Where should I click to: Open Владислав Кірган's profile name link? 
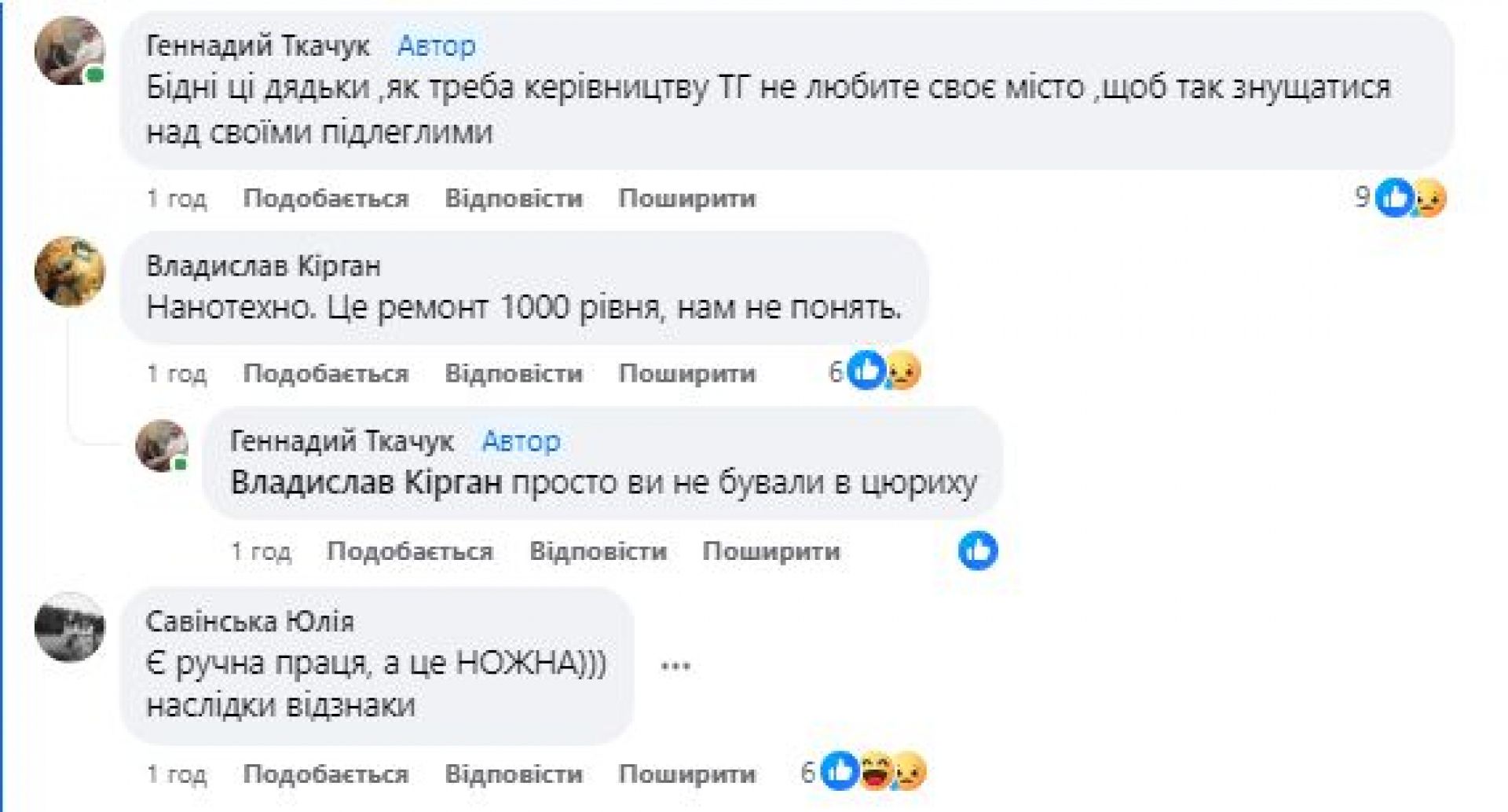(x=264, y=267)
